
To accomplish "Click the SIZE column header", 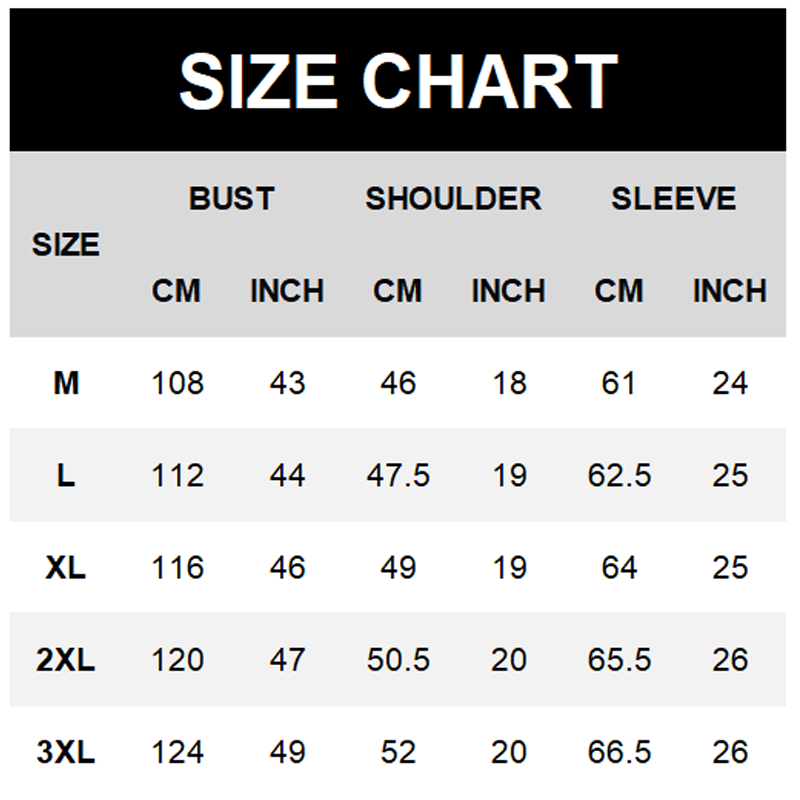I will [66, 244].
